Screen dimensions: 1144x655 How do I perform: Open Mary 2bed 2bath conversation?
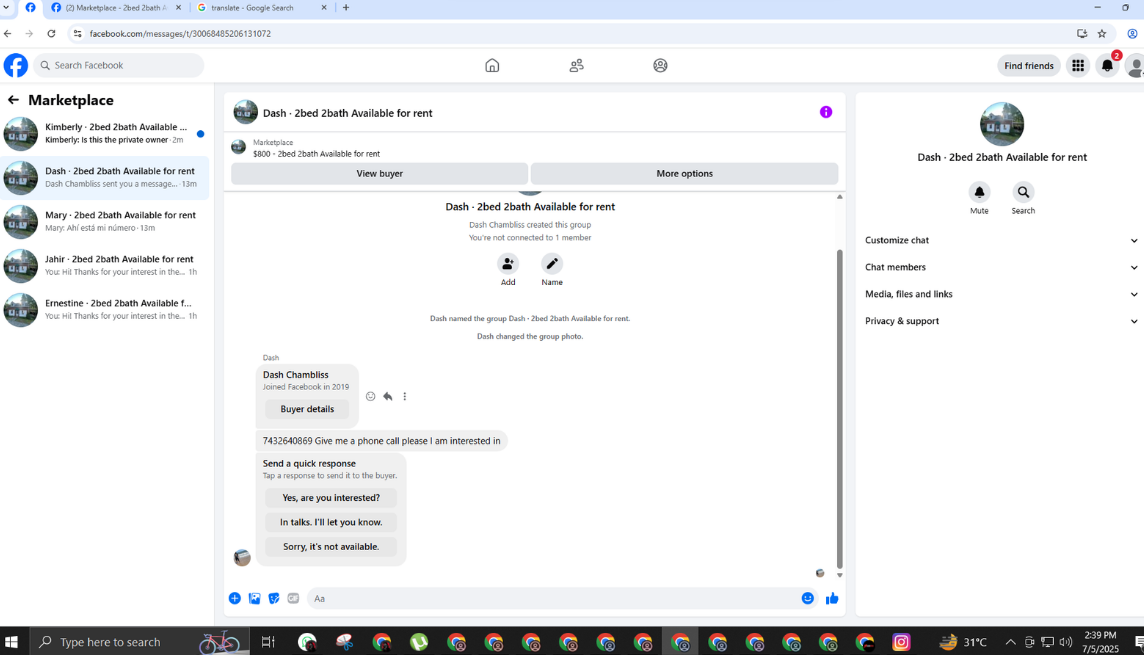click(x=106, y=221)
